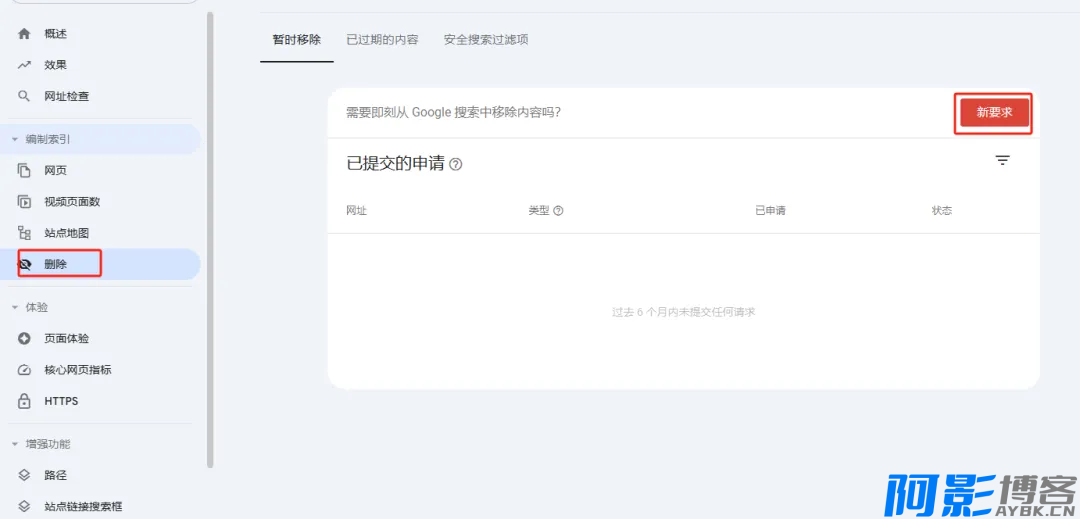Open 视频页面数 video icon
Viewport: 1080px width, 519px height.
pos(25,202)
